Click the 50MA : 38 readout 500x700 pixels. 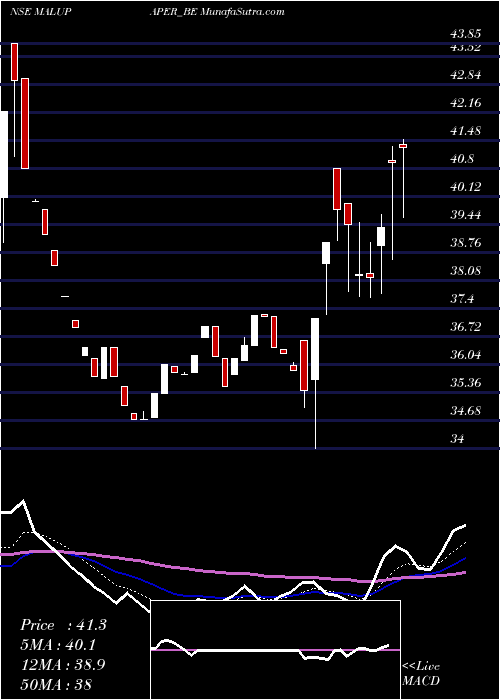pyautogui.click(x=56, y=684)
